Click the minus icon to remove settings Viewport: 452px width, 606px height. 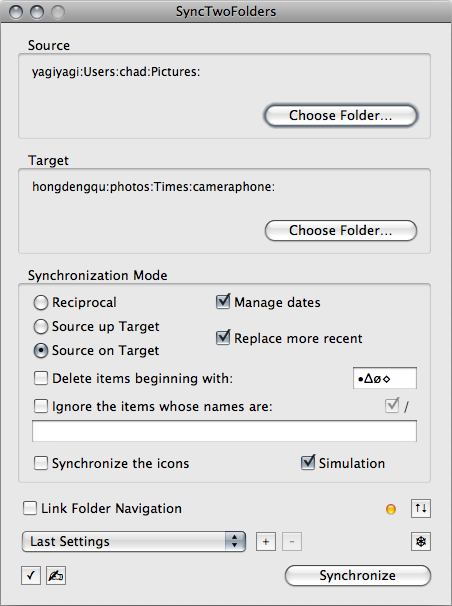(x=292, y=541)
